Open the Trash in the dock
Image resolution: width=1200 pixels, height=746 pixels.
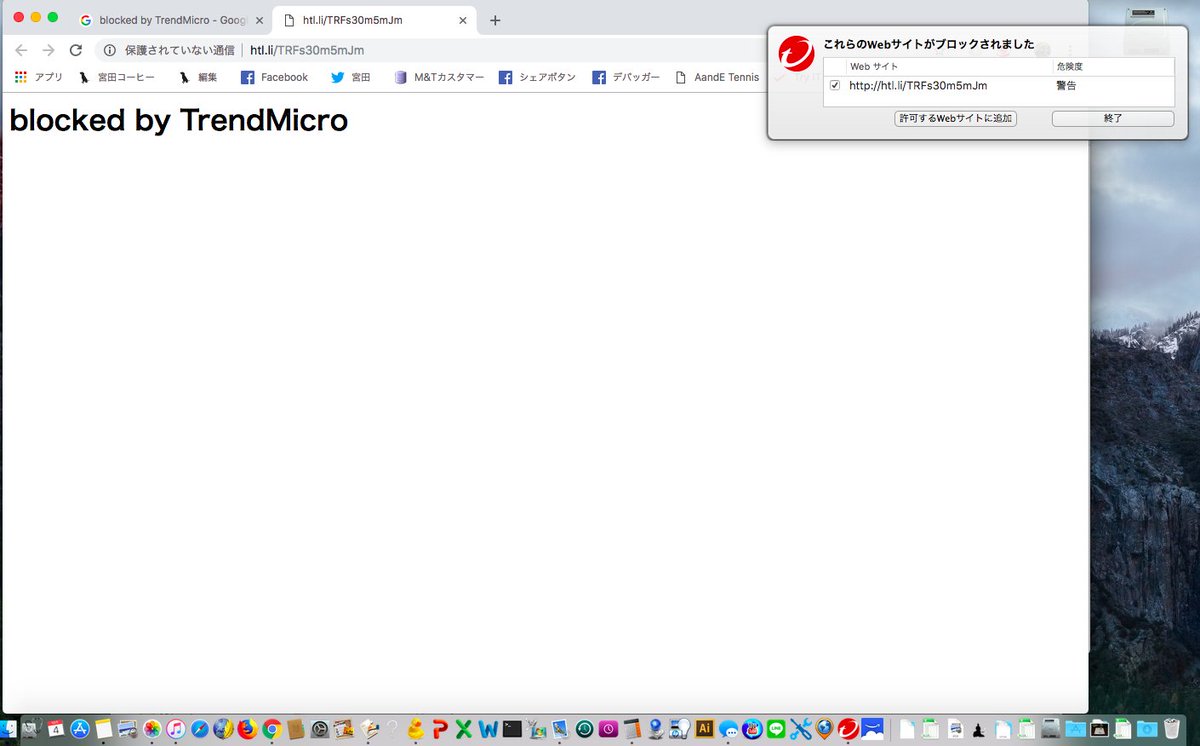point(1172,729)
